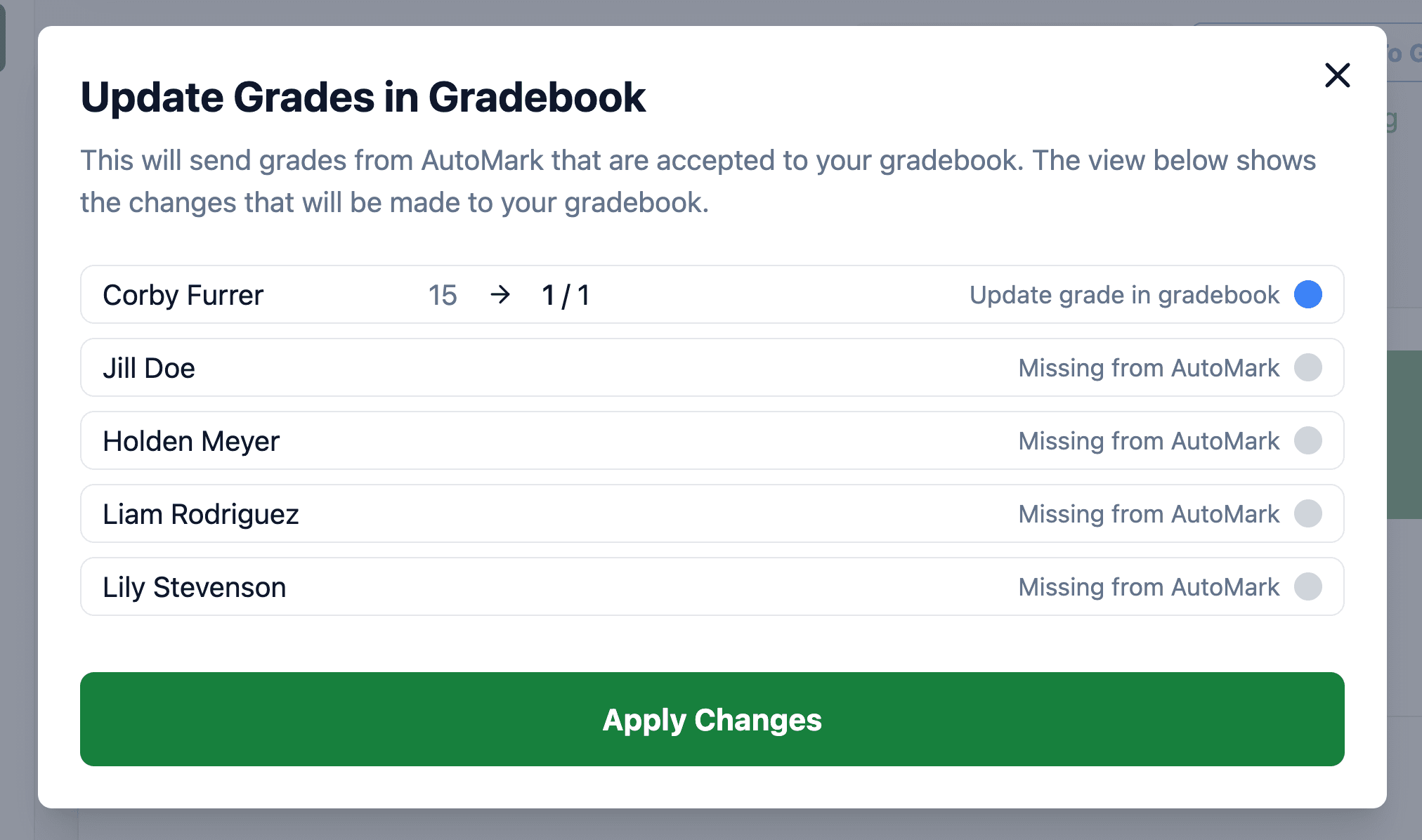Image resolution: width=1422 pixels, height=840 pixels.
Task: Click the arrow icon between 15 and 1/1
Action: [502, 295]
